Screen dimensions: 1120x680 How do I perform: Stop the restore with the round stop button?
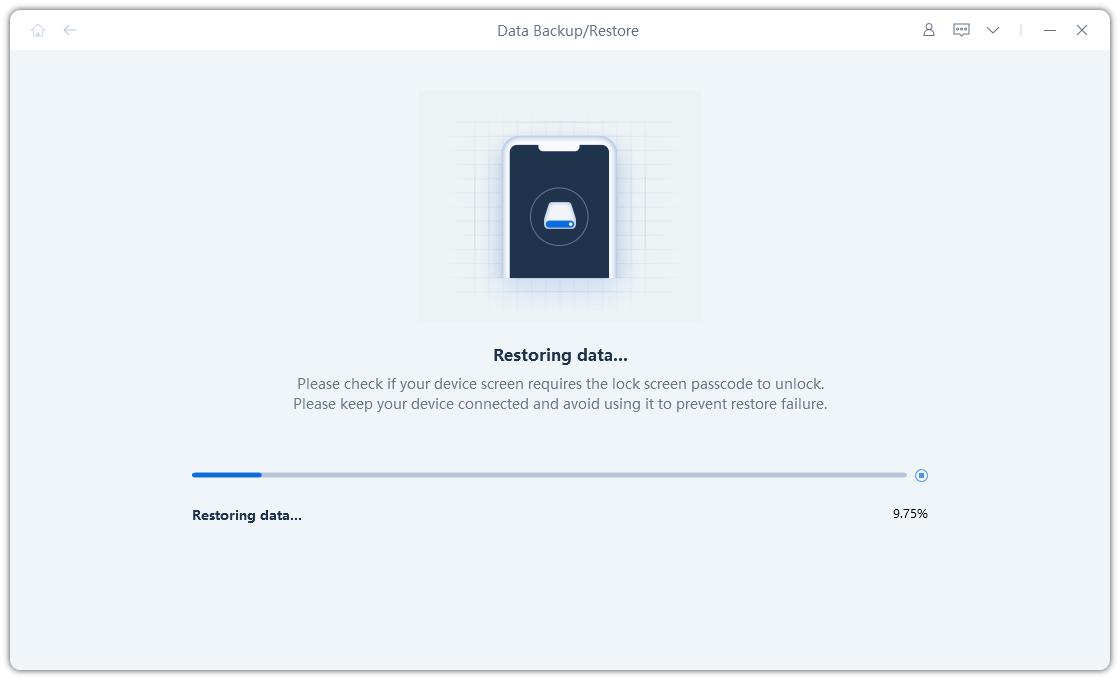click(x=921, y=475)
